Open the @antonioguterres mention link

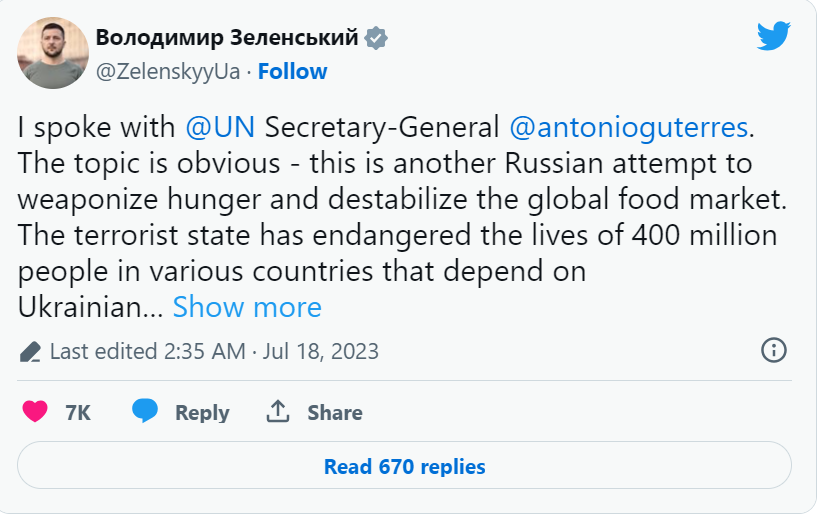coord(629,128)
